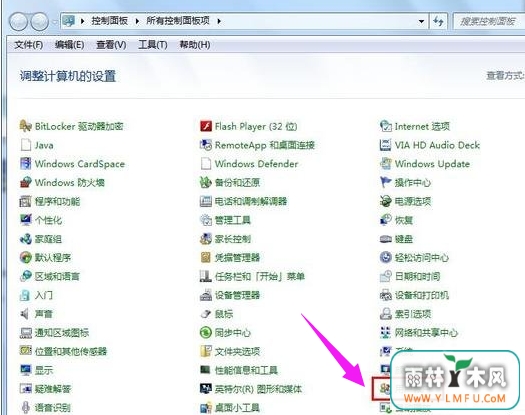The width and height of the screenshot is (525, 415).
Task: Open the 备份和还原 icon
Action: pyautogui.click(x=206, y=183)
